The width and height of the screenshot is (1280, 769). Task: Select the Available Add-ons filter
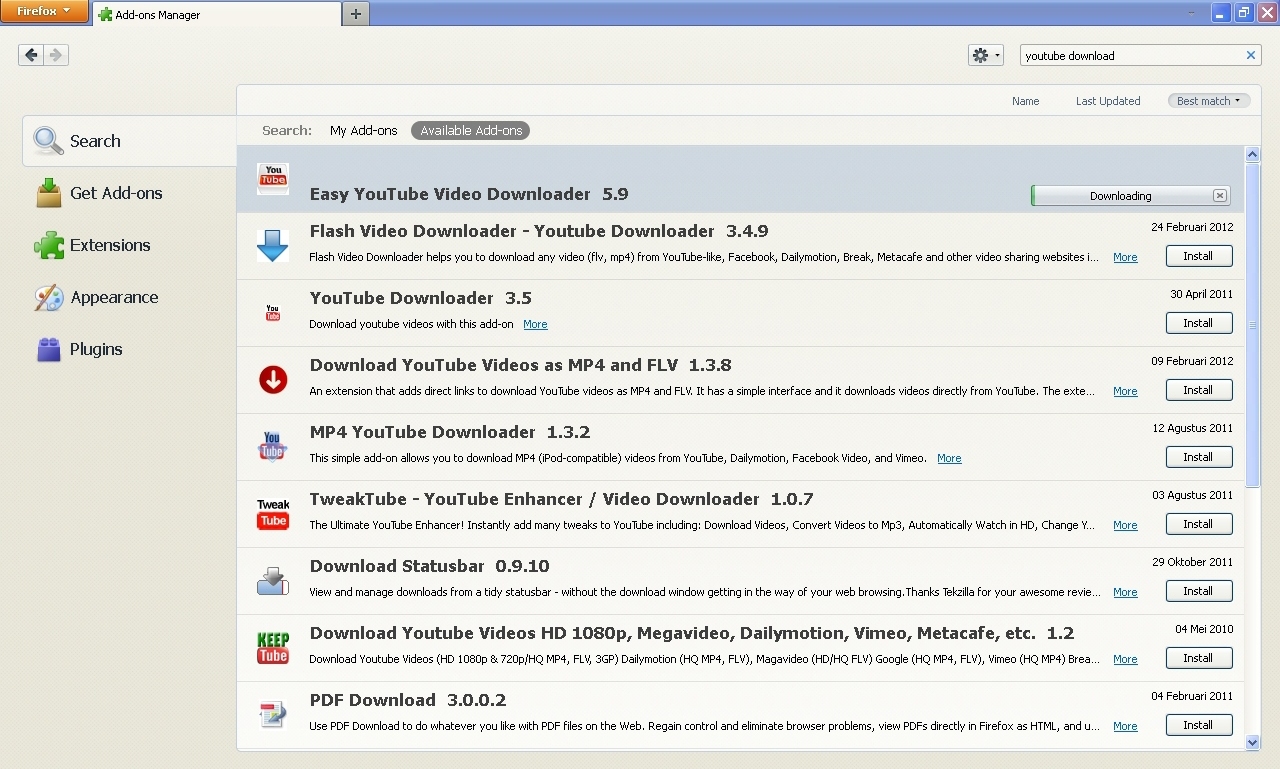471,131
